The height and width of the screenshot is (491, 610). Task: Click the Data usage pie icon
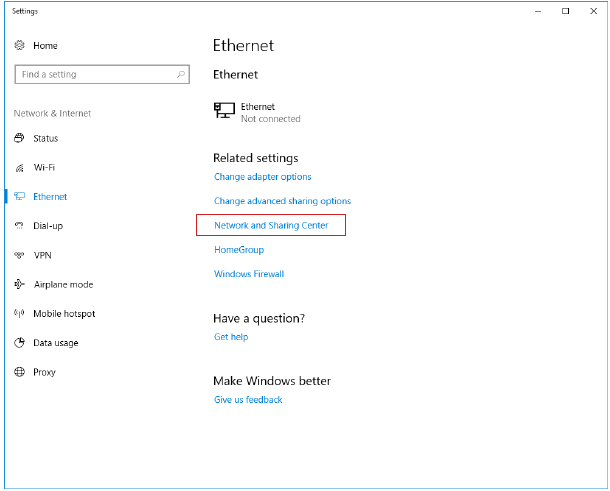click(x=19, y=343)
